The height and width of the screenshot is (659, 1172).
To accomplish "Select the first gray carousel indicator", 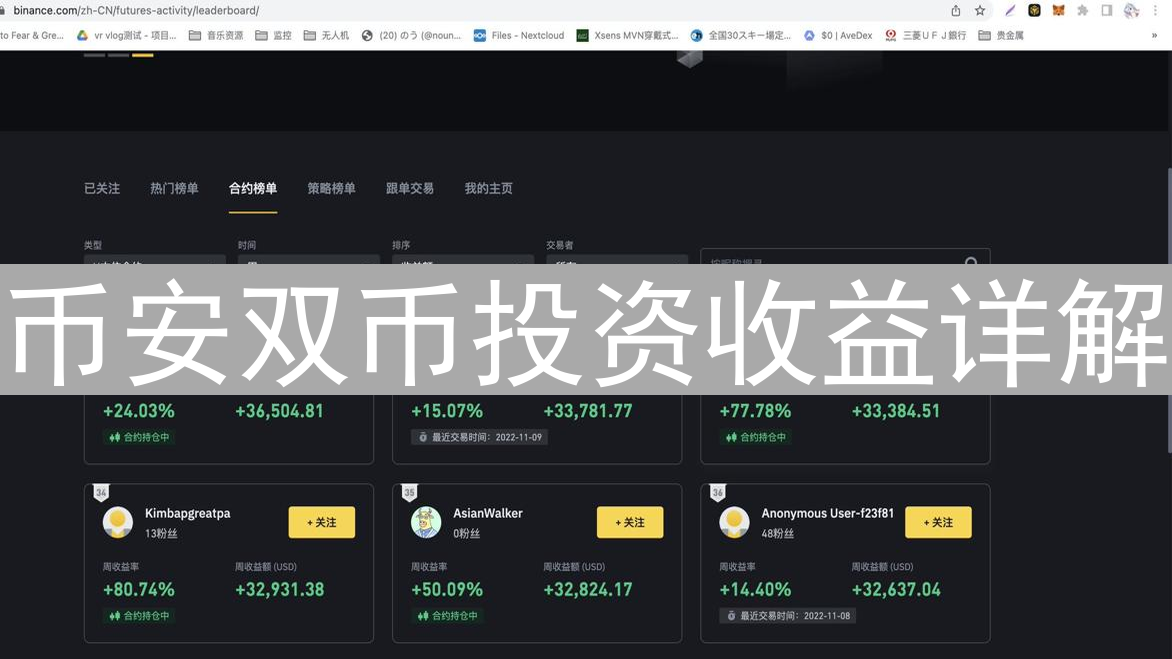I will click(94, 55).
